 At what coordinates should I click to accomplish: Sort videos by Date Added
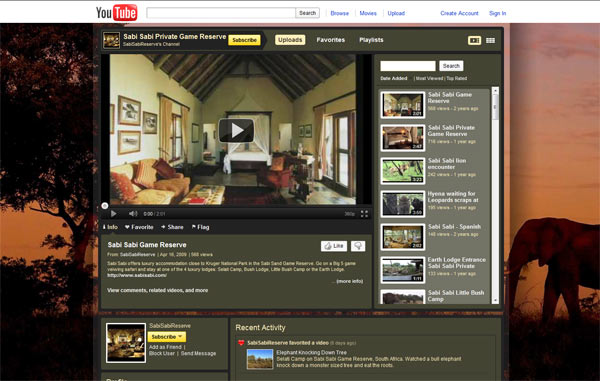394,78
